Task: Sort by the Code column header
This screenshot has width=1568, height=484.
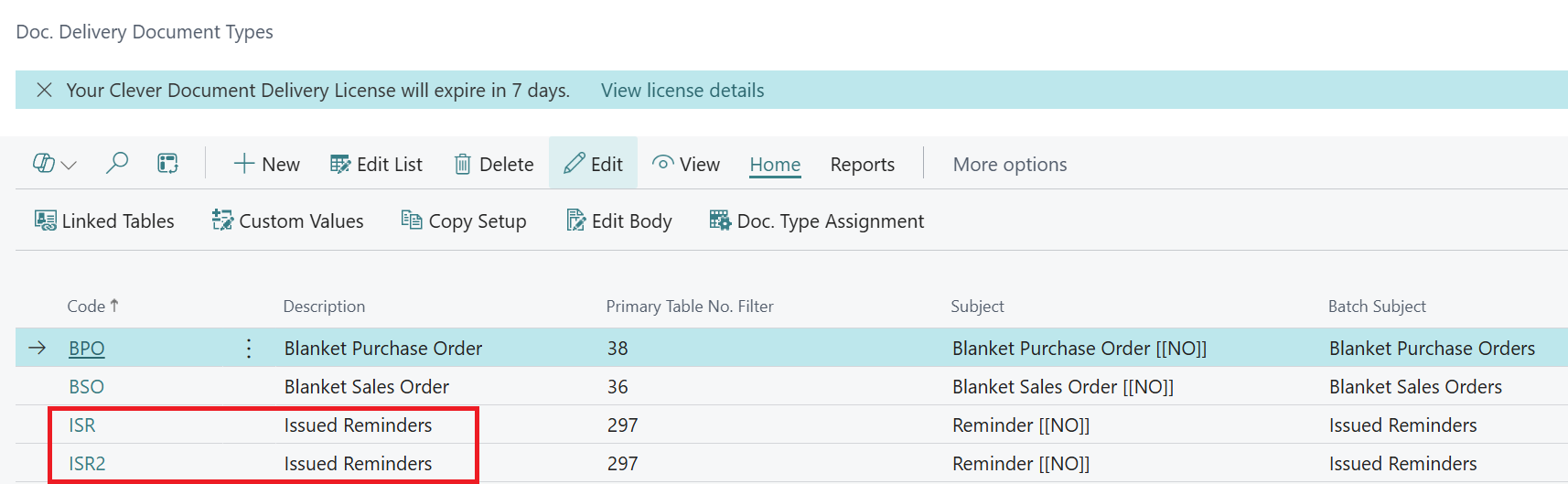Action: pos(87,307)
